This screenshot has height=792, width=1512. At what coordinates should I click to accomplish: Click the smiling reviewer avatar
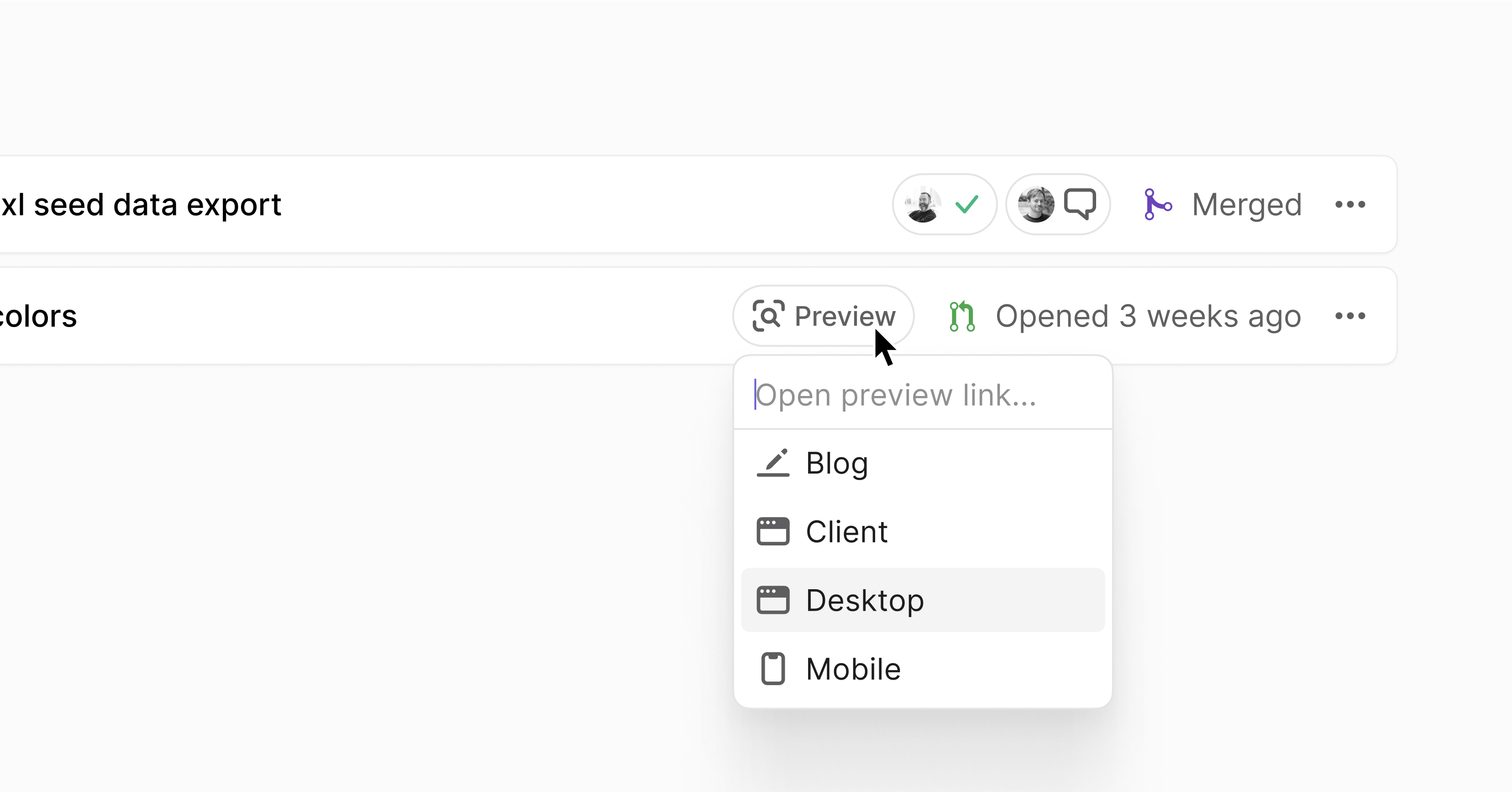pos(1036,204)
